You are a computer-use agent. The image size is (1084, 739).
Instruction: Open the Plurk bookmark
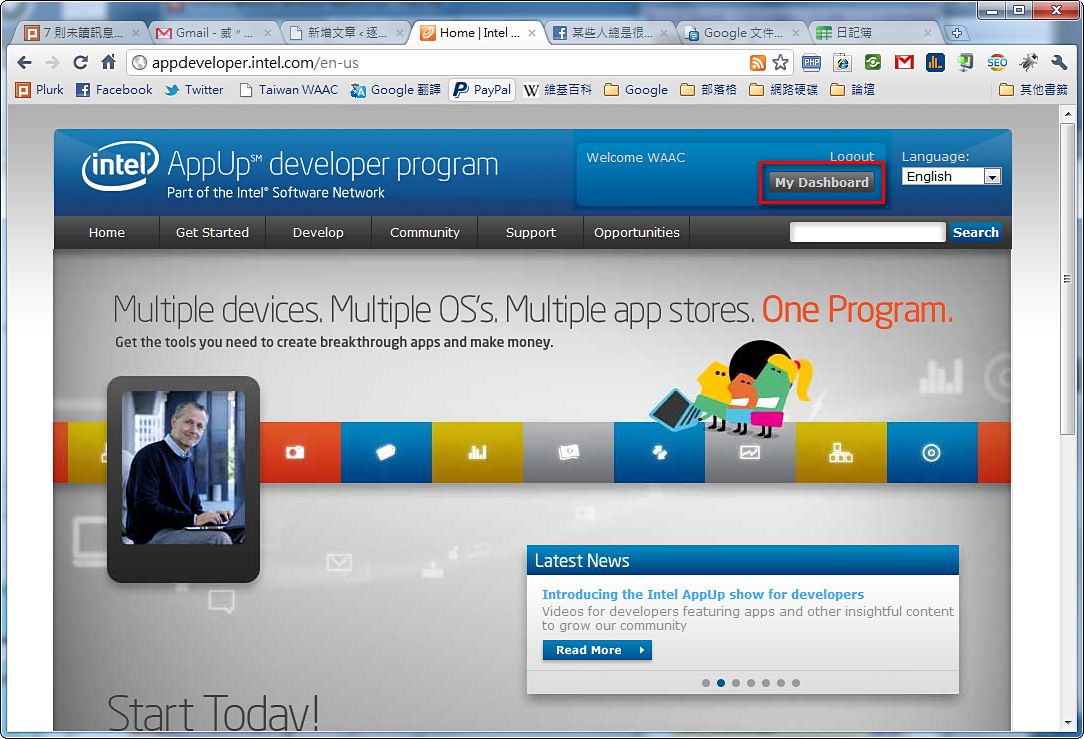[x=39, y=90]
